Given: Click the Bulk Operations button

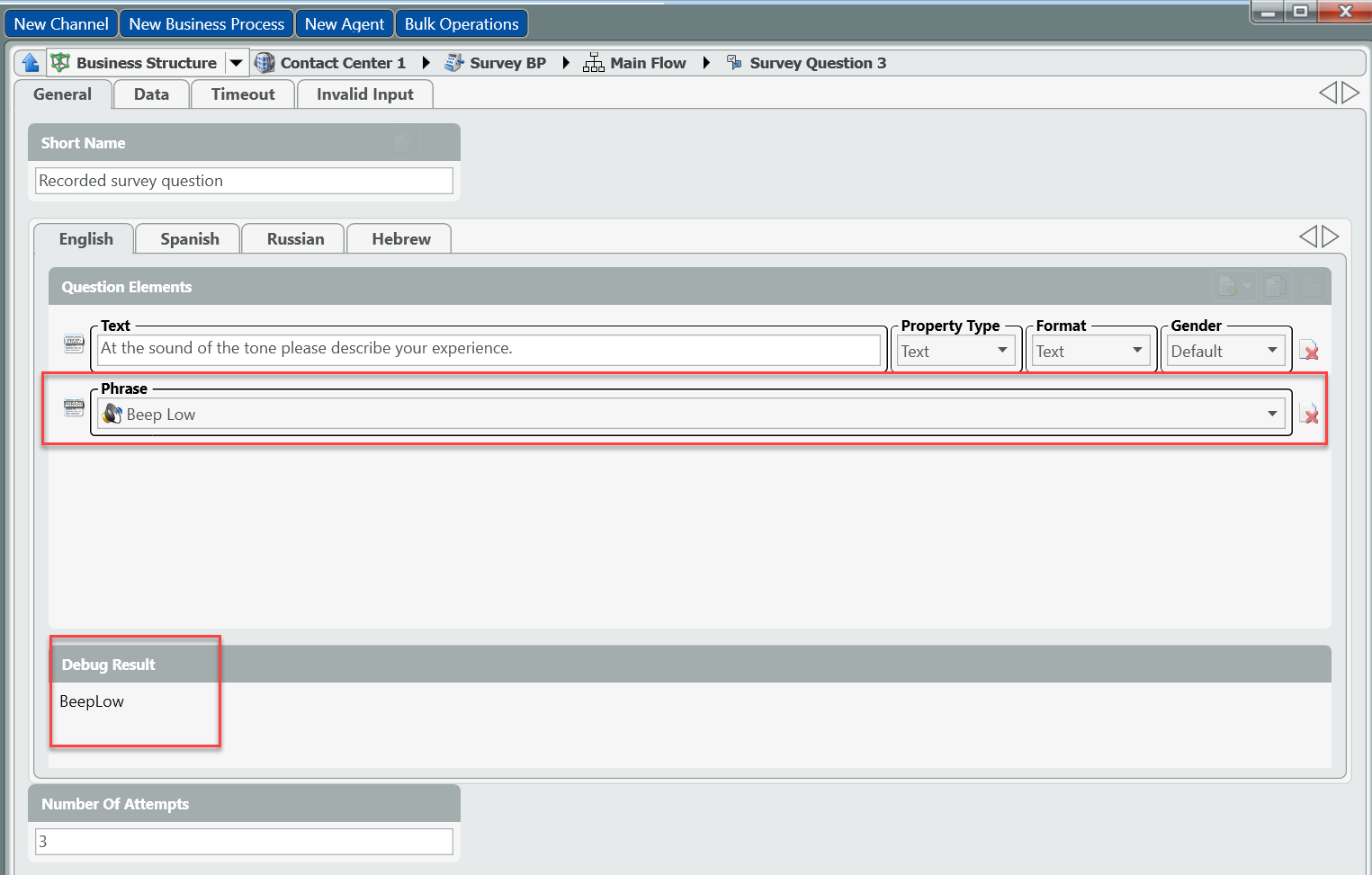Looking at the screenshot, I should click(x=462, y=24).
